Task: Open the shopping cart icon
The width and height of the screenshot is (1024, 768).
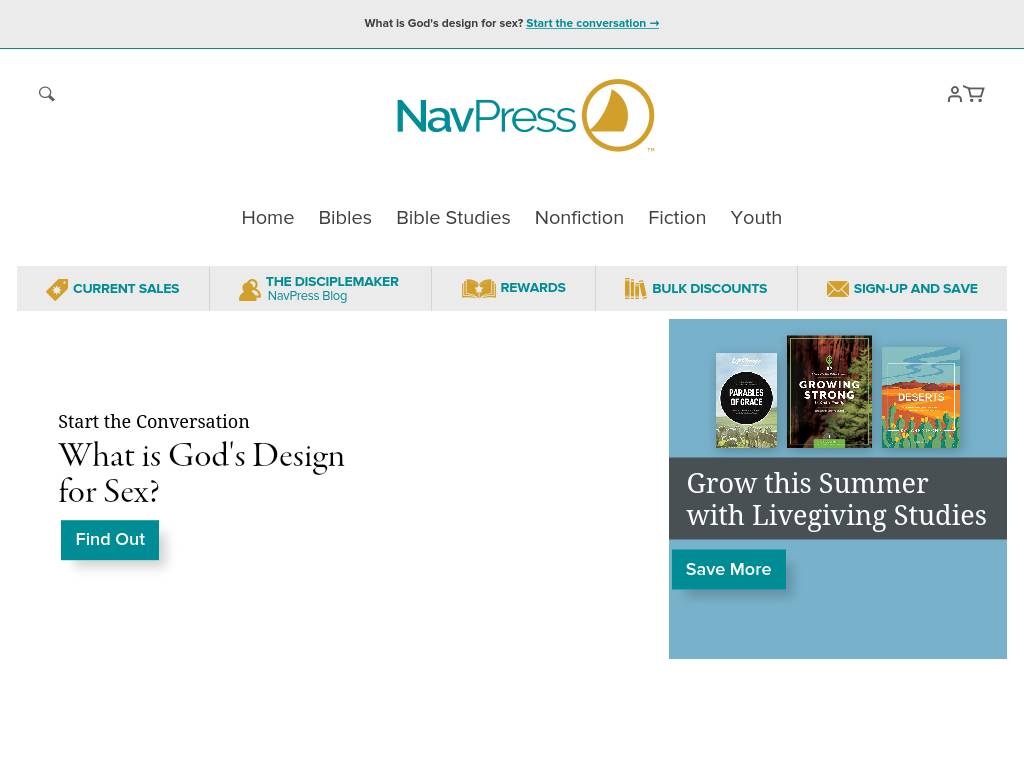Action: (974, 94)
